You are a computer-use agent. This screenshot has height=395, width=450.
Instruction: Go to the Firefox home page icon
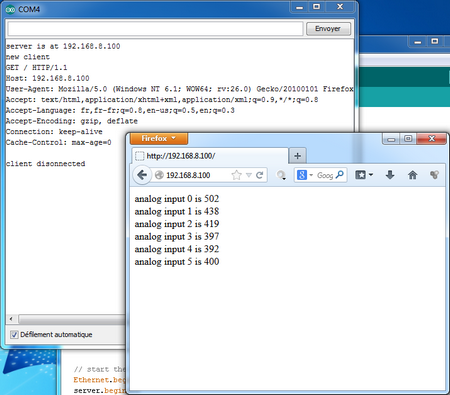click(x=412, y=175)
